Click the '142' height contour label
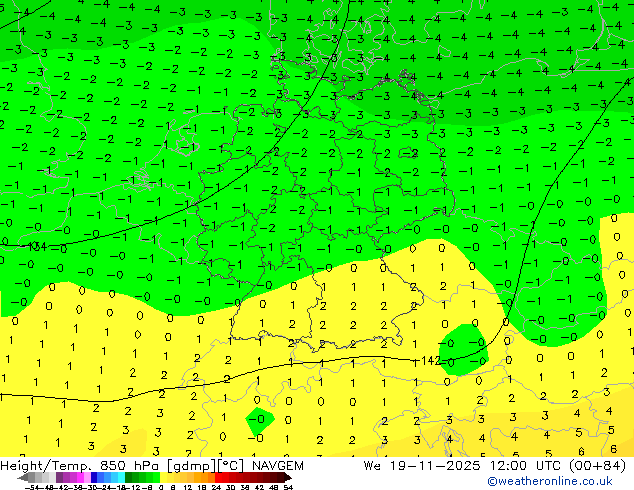634x490 pixels. click(431, 361)
